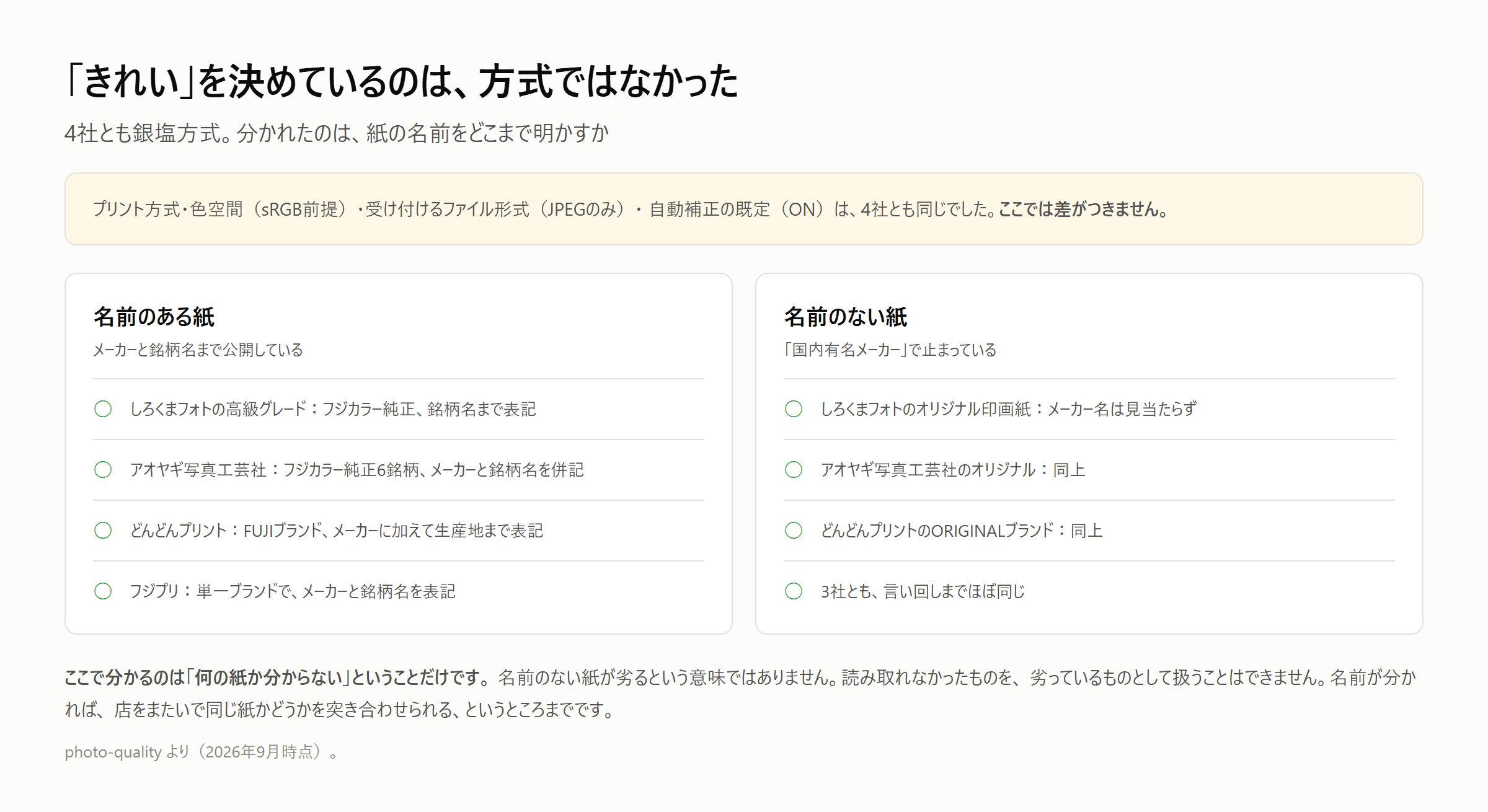Click the circle bullet beside アオヤギ写真工芸社：フジカラー純正6銘柄
The width and height of the screenshot is (1488, 812).
[x=103, y=470]
